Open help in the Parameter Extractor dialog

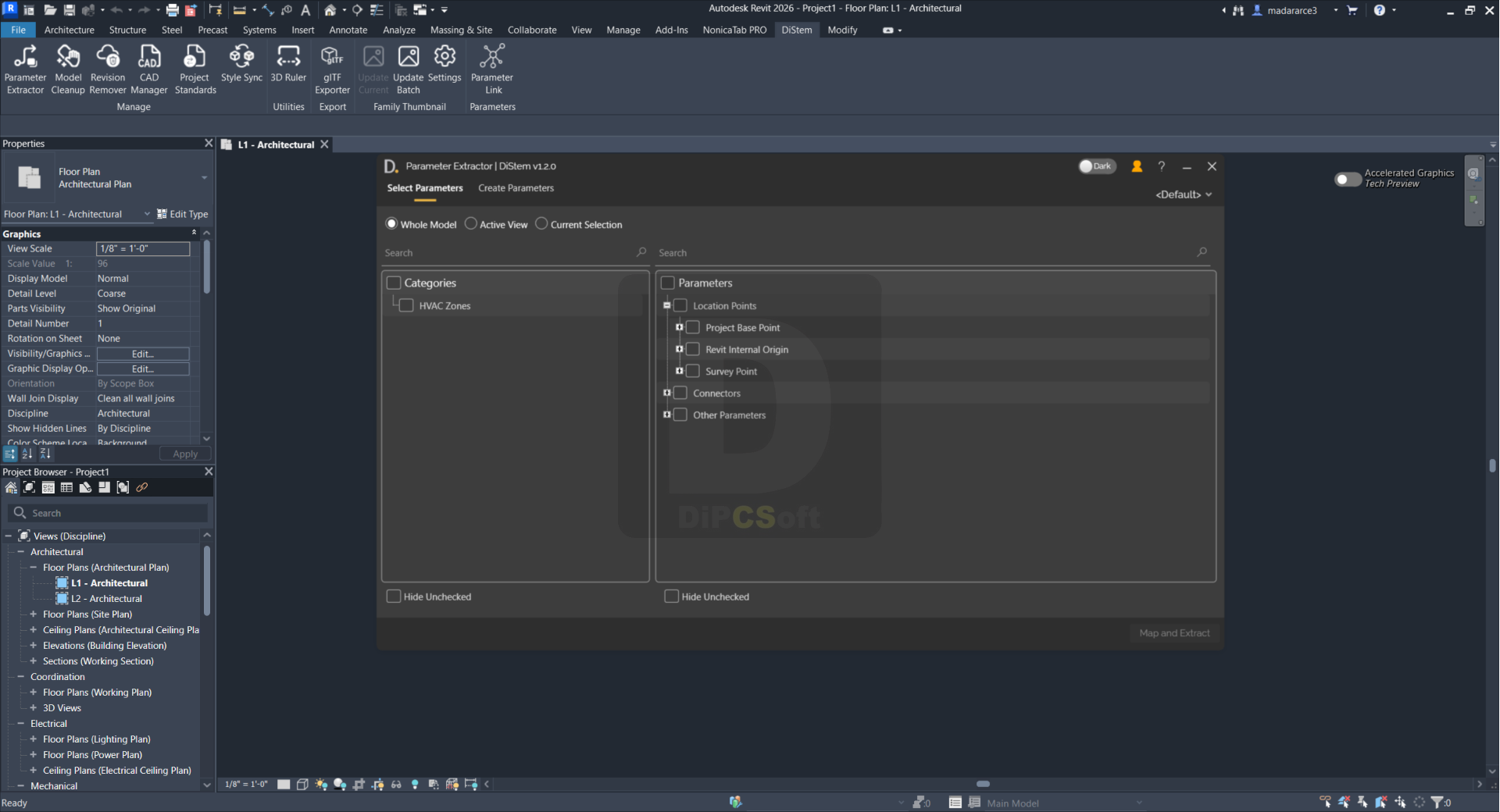1162,166
